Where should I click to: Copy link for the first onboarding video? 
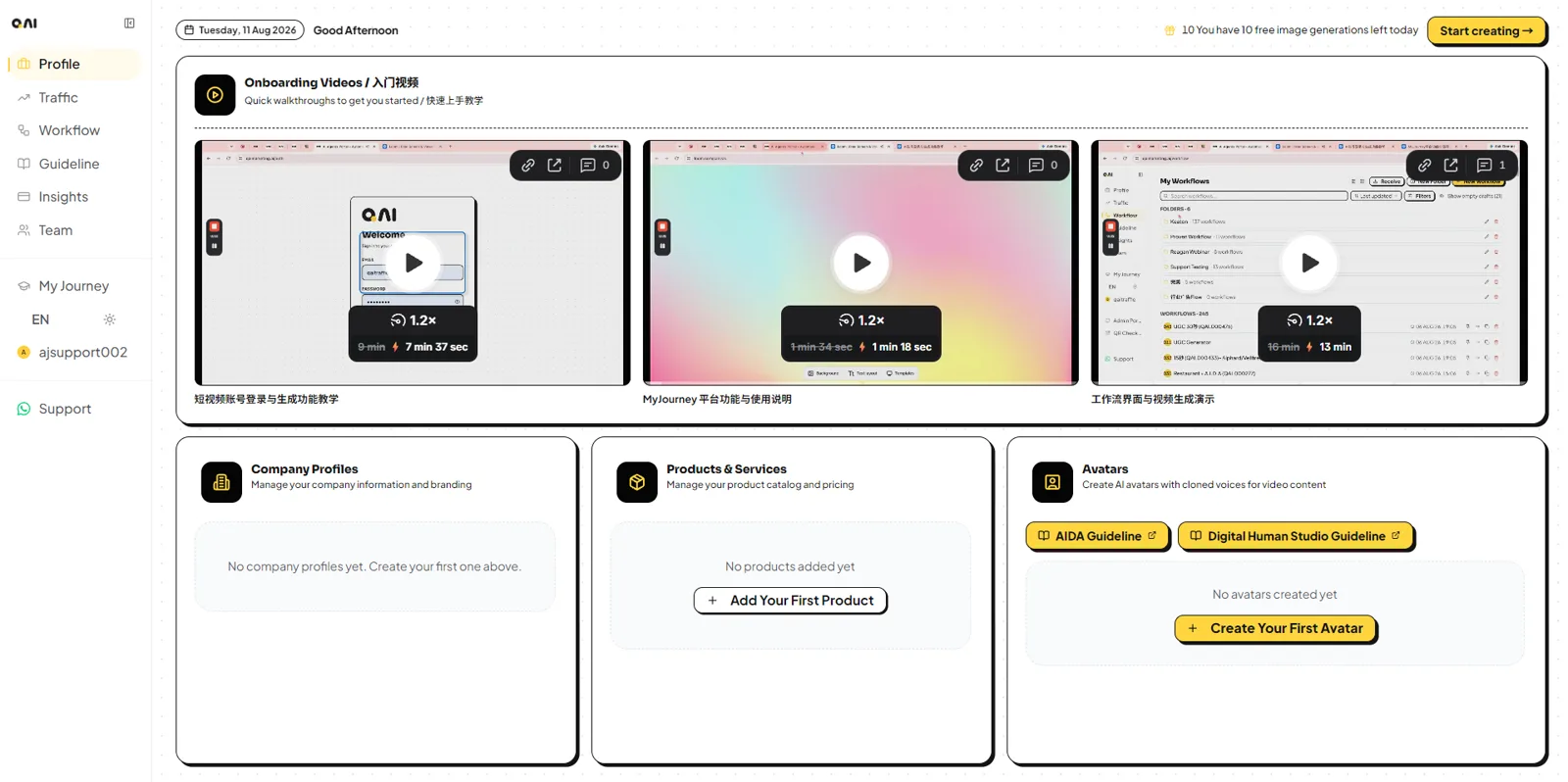coord(528,166)
